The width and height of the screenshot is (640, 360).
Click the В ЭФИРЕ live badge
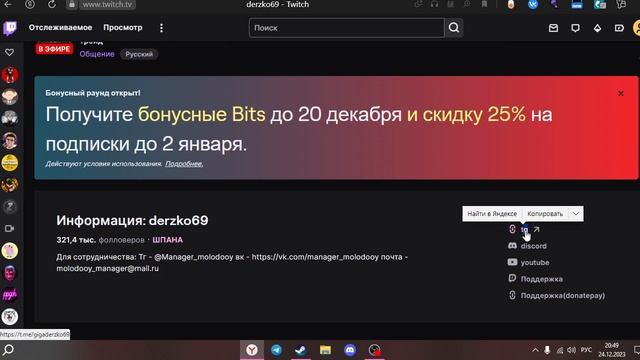pos(54,49)
